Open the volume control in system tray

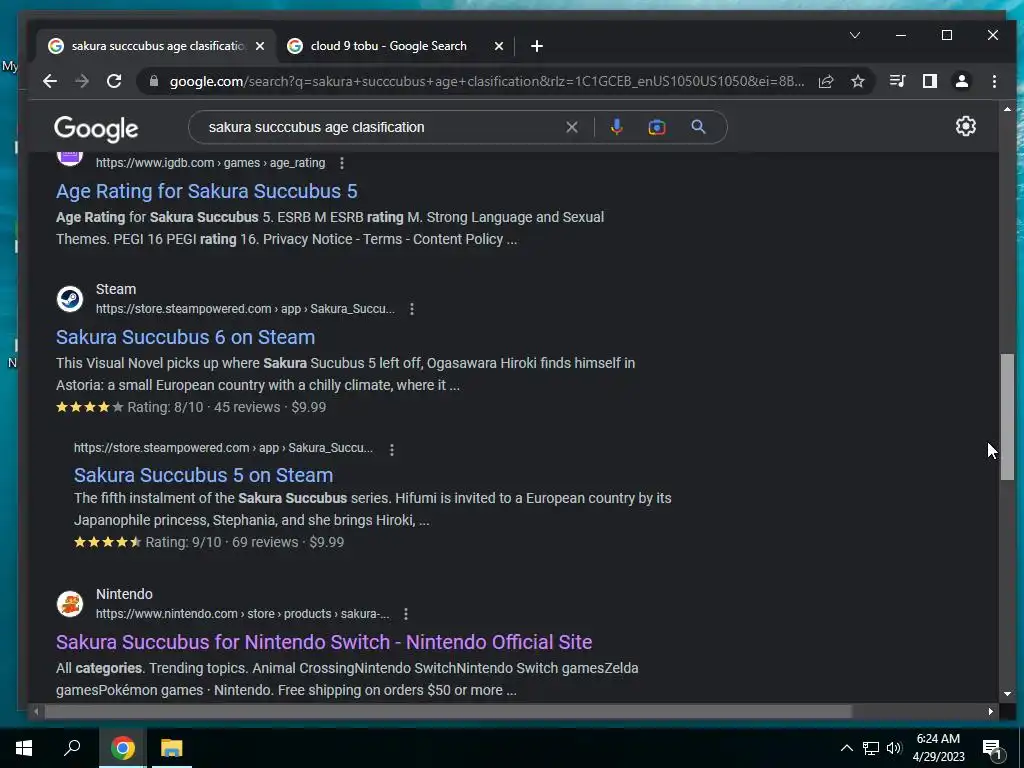[x=894, y=748]
